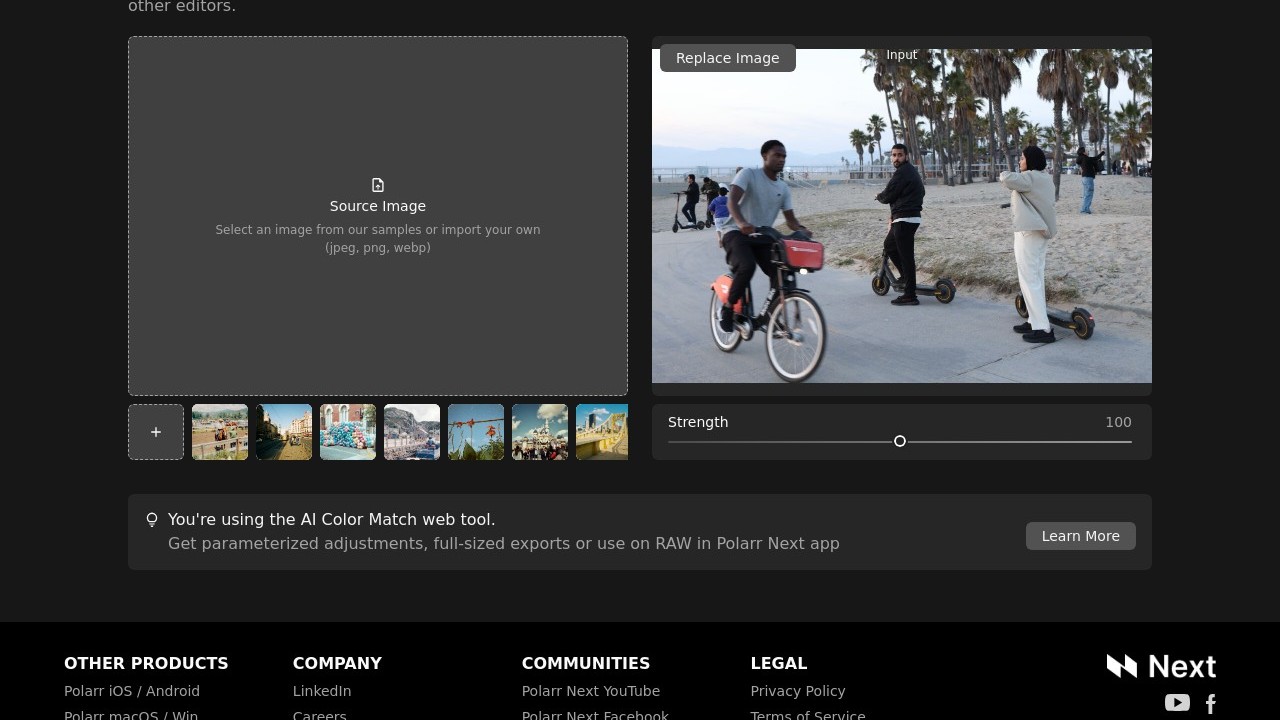
Task: Click the Strength slider handle
Action: (900, 441)
